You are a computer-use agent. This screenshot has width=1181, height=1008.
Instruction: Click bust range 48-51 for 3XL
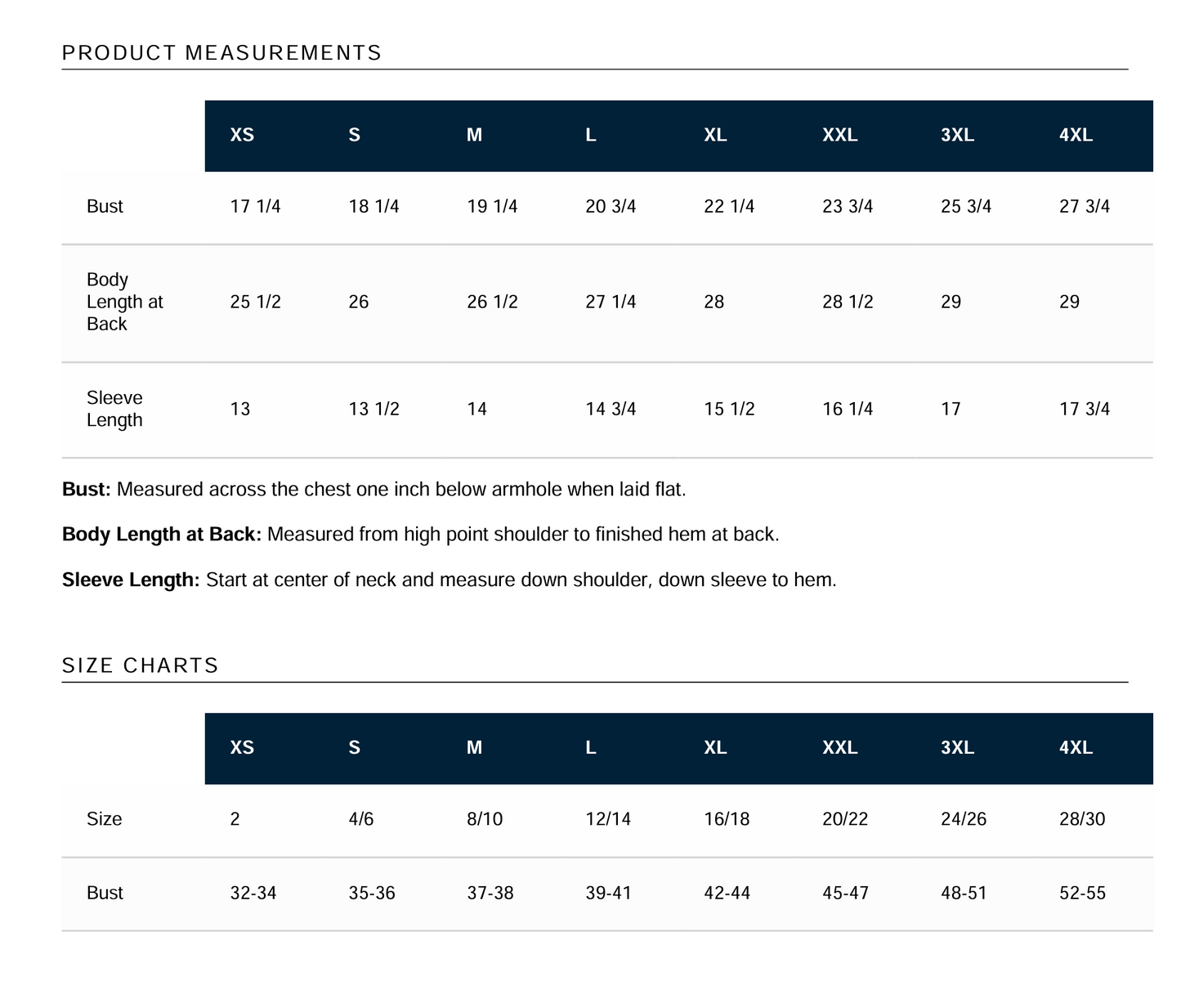click(x=964, y=894)
